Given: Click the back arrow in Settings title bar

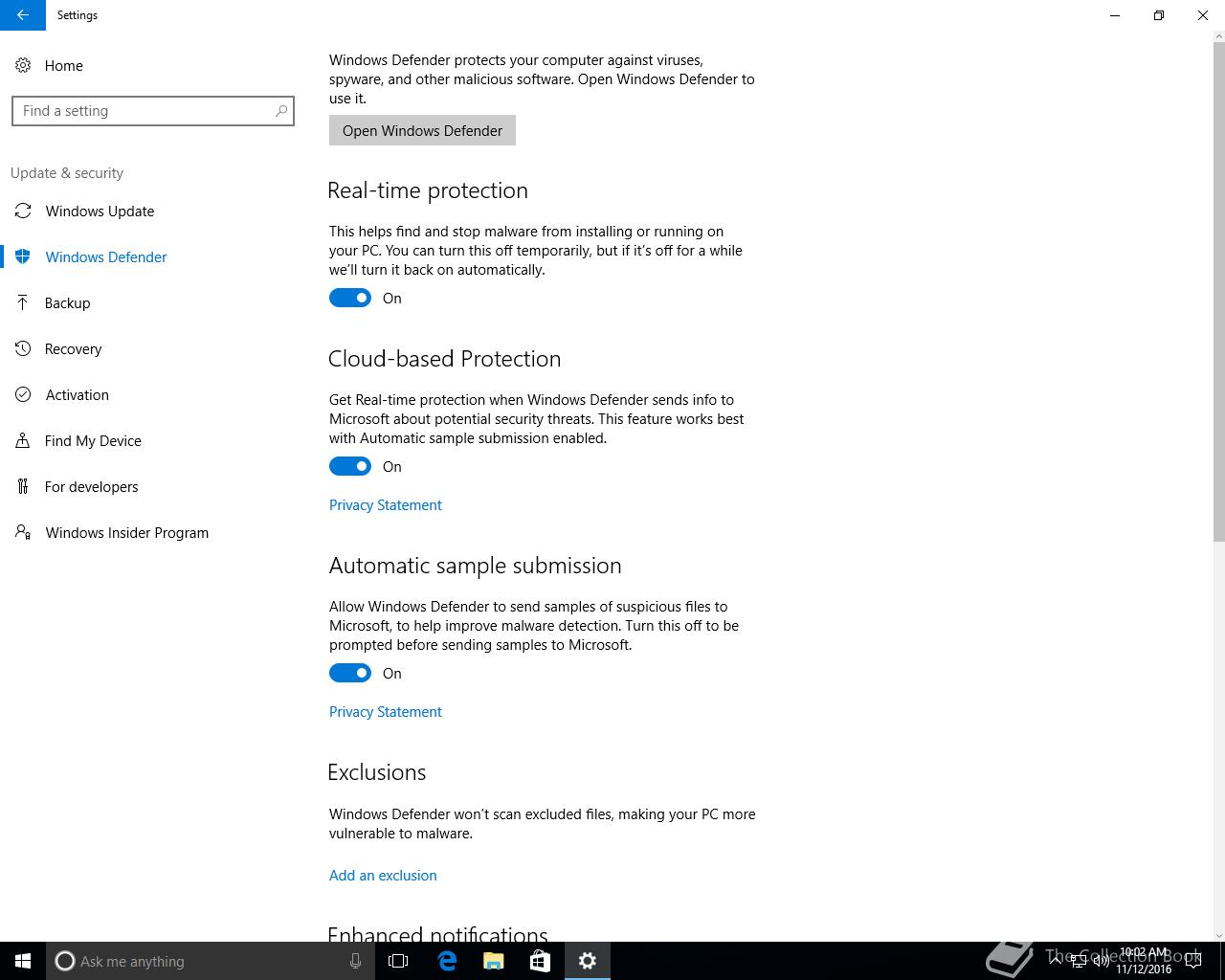Looking at the screenshot, I should point(22,15).
